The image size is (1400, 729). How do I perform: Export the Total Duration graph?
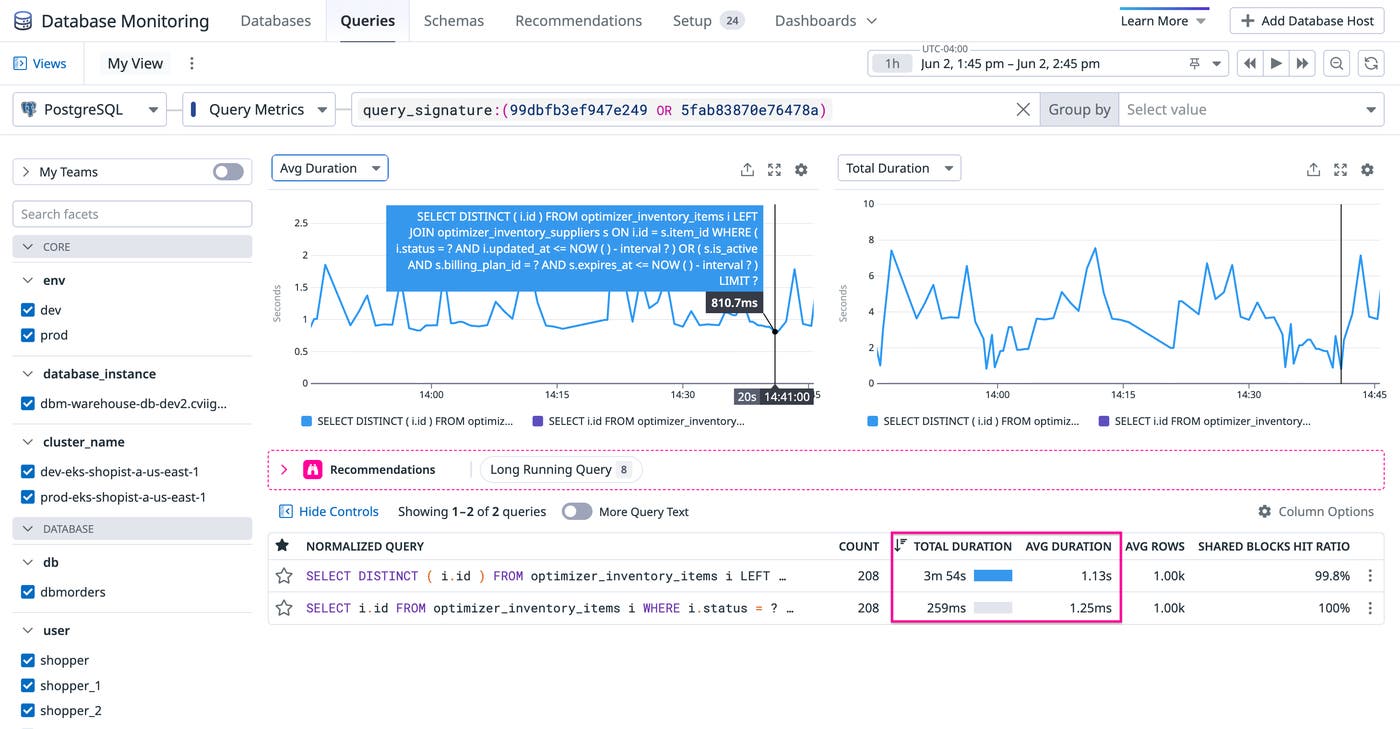tap(1313, 170)
